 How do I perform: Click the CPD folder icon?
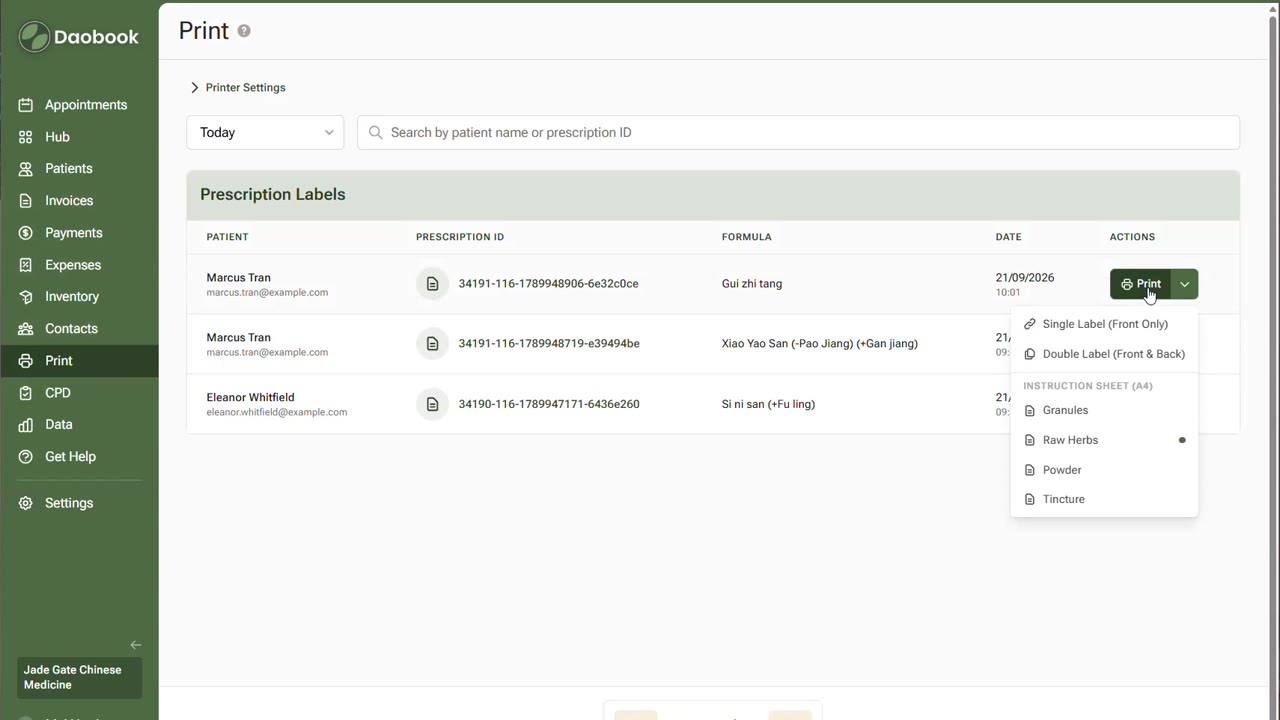point(26,393)
